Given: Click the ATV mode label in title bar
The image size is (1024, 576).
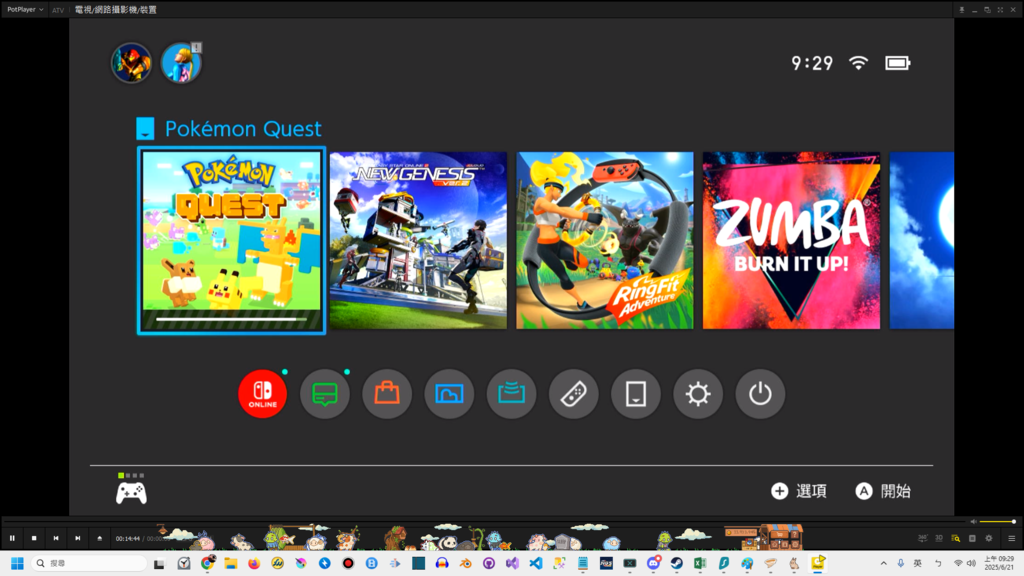Looking at the screenshot, I should (58, 10).
